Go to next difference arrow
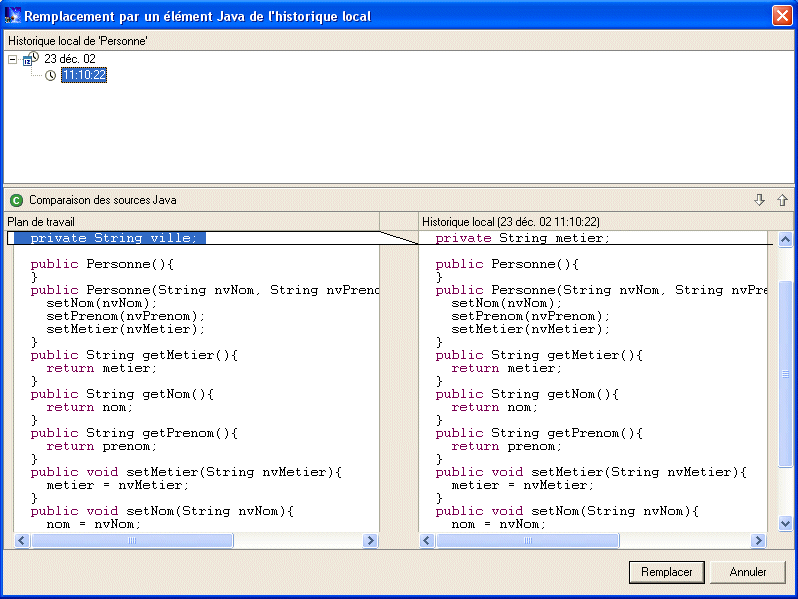Viewport: 798px width, 599px height. coord(759,200)
